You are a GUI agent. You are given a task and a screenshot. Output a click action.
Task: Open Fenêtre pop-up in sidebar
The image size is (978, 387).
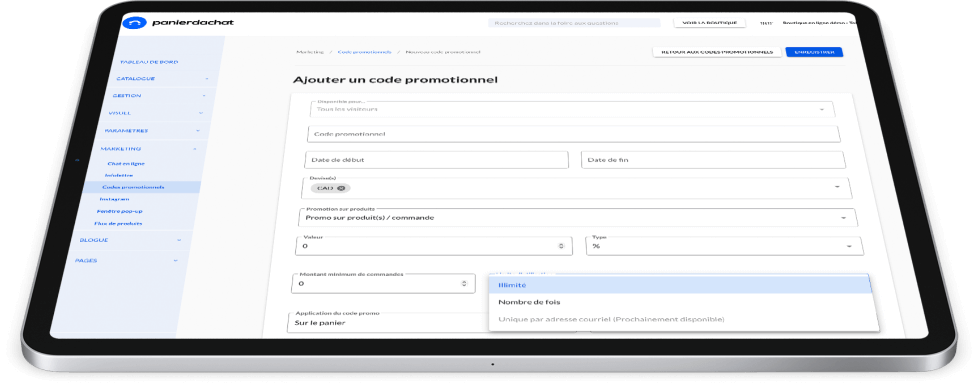120,212
